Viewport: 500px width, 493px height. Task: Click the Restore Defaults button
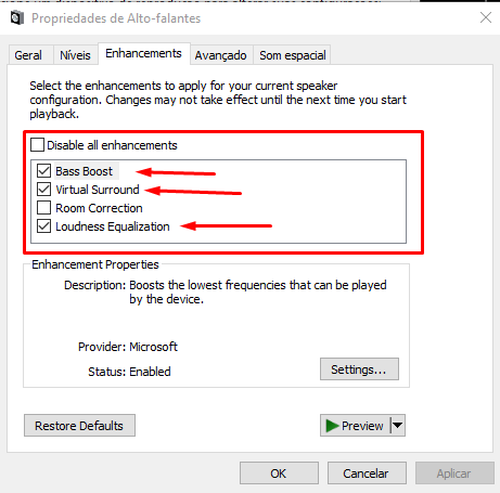tap(80, 425)
